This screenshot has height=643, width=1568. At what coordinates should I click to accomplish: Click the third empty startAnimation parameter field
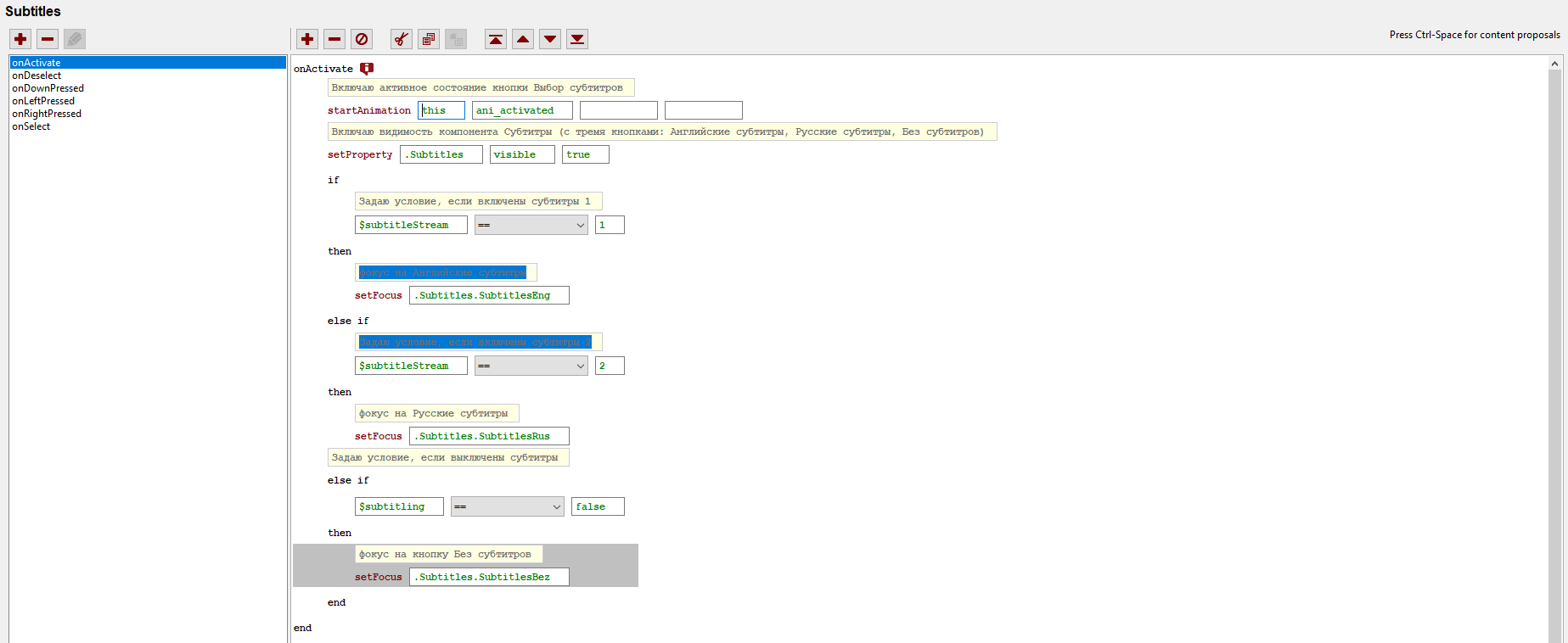pos(619,110)
